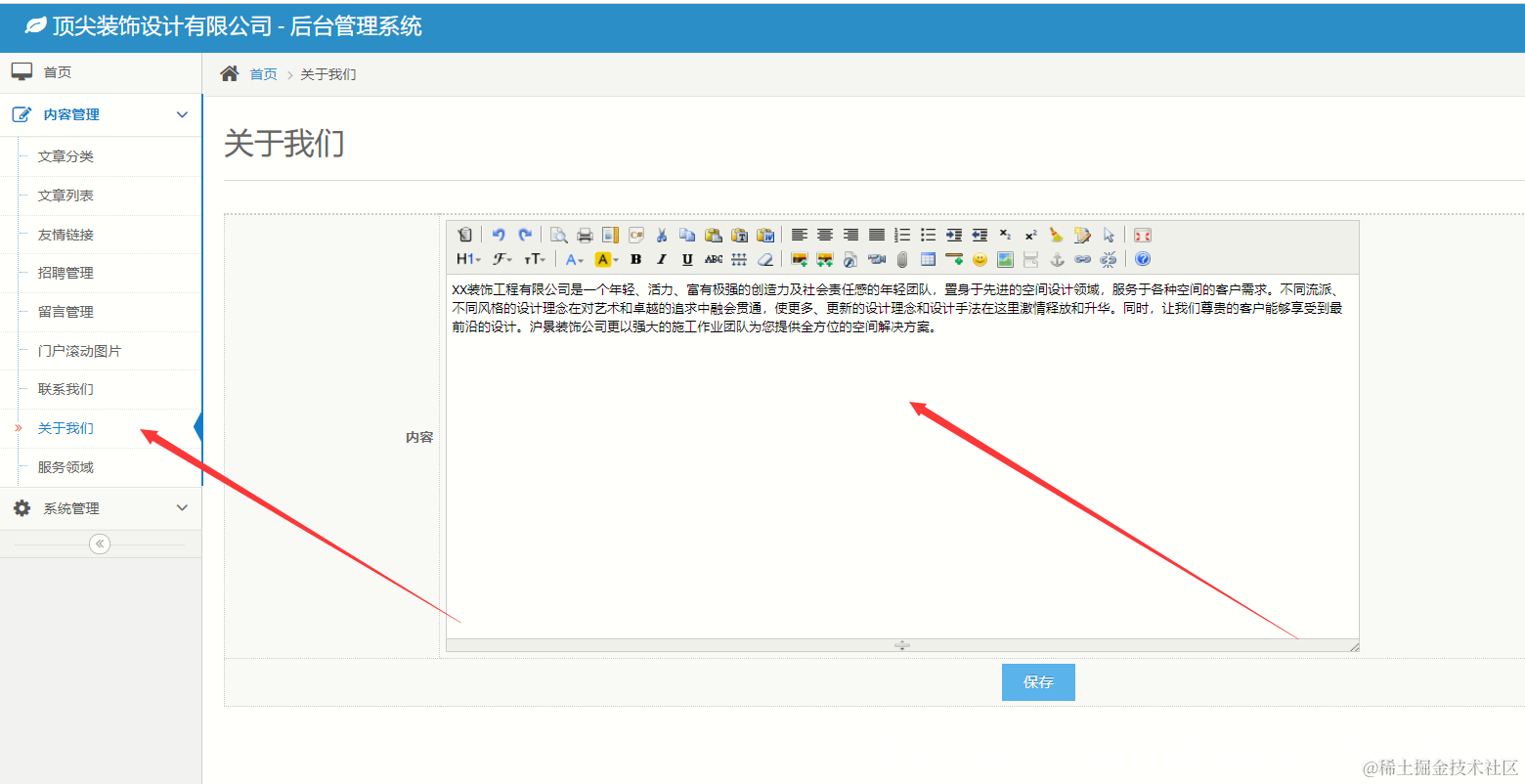
Task: Grab the editor bottom resize bar
Action: tap(902, 645)
